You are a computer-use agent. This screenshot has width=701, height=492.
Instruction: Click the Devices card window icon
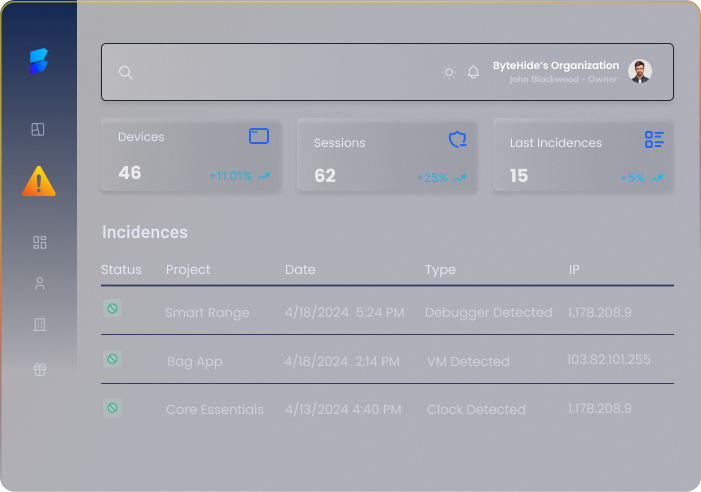(x=259, y=136)
